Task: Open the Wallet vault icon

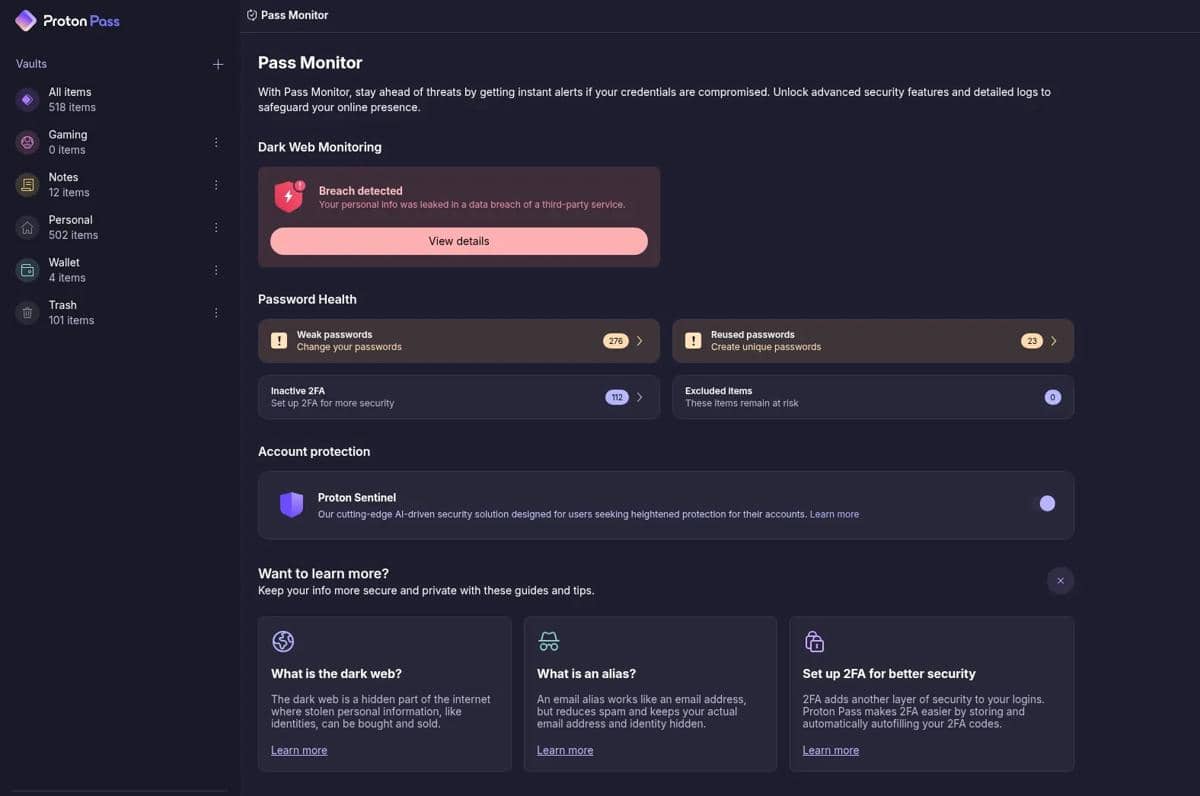Action: click(27, 270)
